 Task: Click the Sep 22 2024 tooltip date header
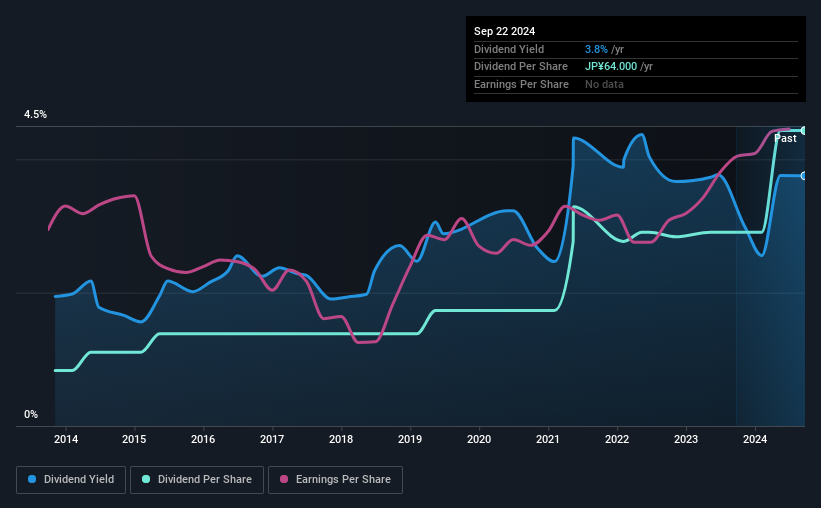click(x=504, y=31)
